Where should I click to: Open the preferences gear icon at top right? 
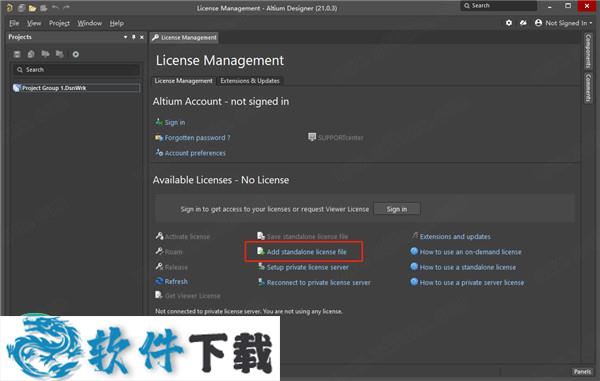[509, 23]
